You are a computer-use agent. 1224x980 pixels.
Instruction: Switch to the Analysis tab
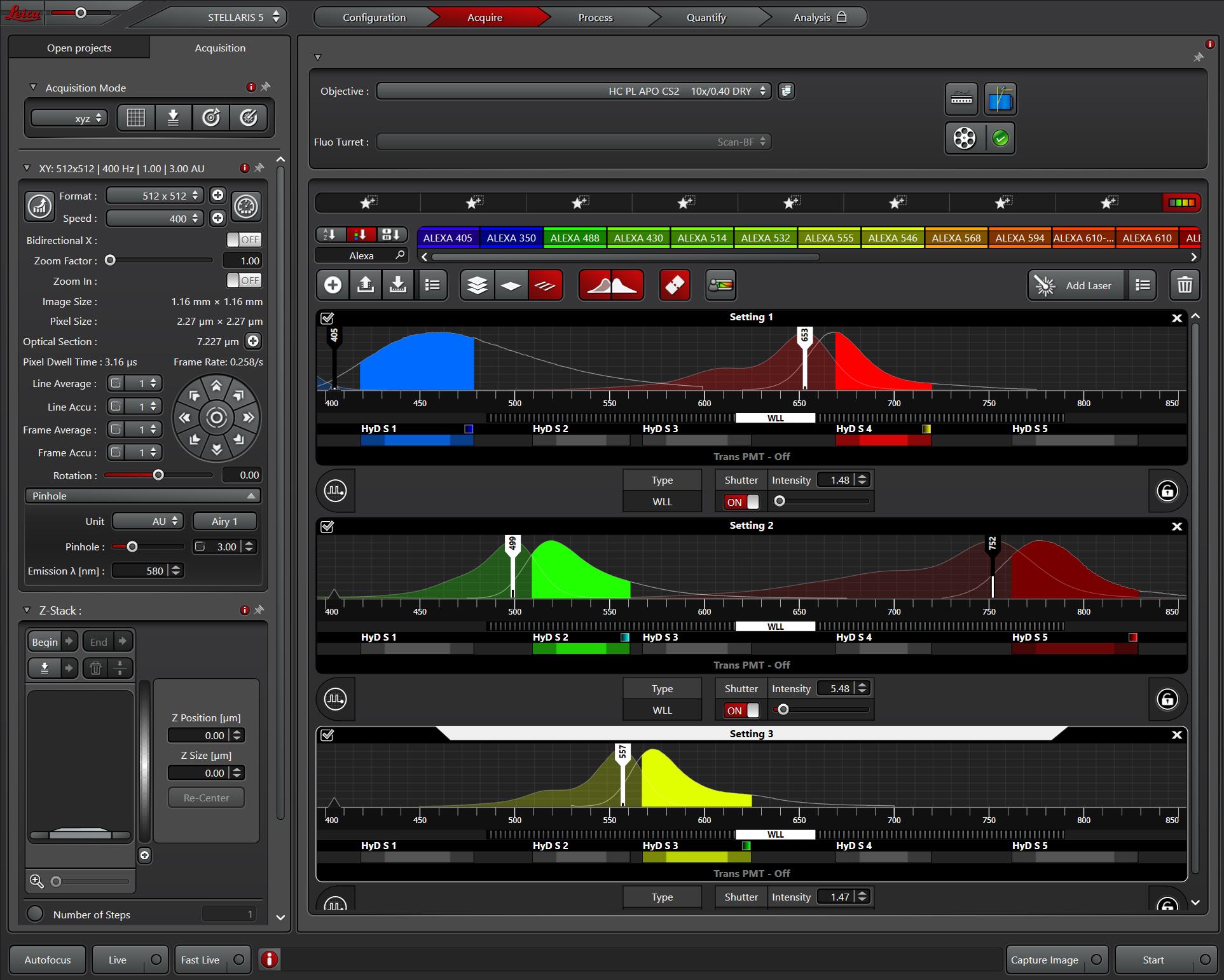(x=819, y=17)
